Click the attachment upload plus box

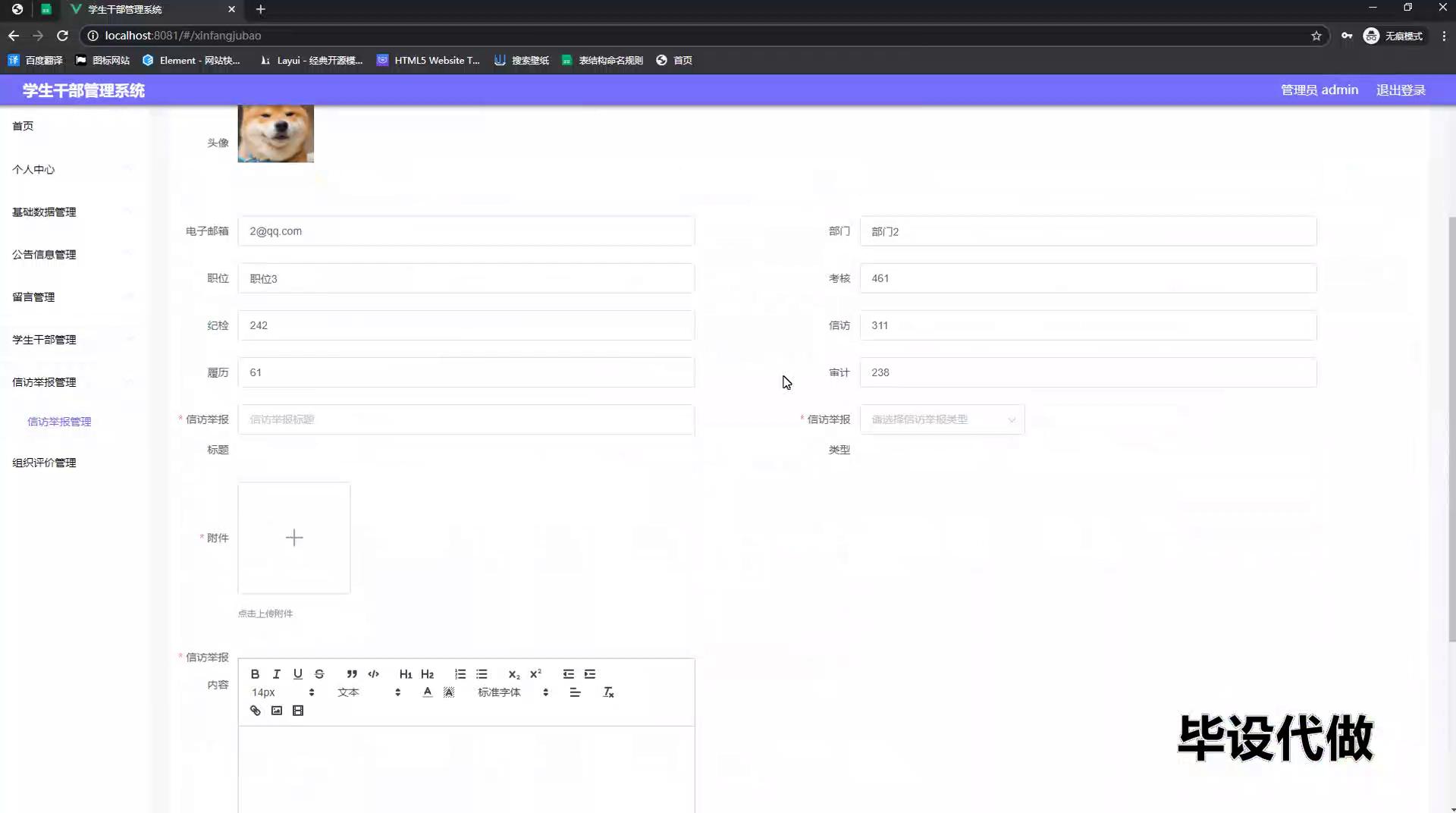[294, 538]
